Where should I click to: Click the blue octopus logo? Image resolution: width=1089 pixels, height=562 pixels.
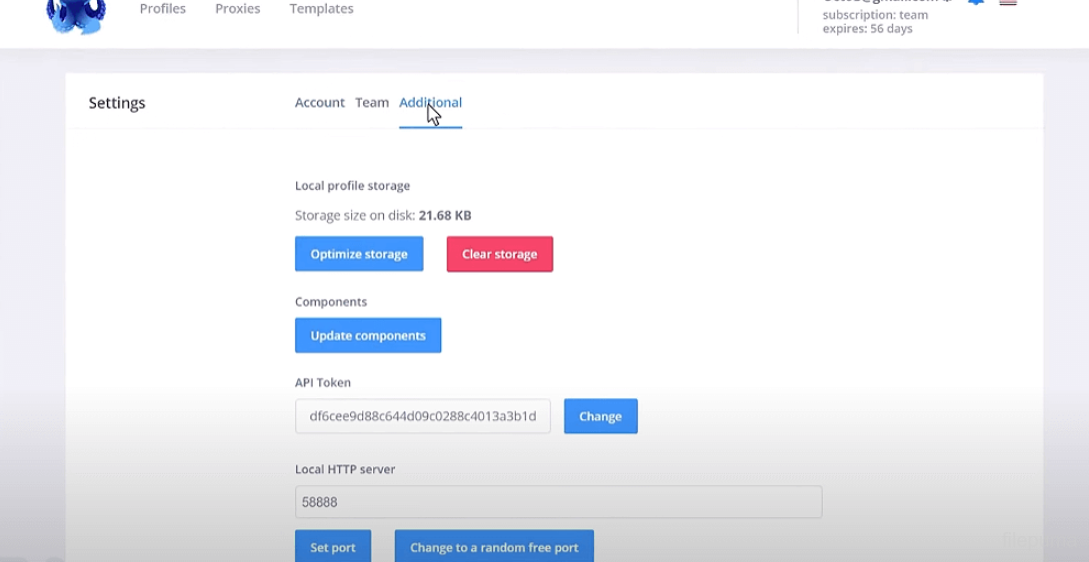coord(76,15)
